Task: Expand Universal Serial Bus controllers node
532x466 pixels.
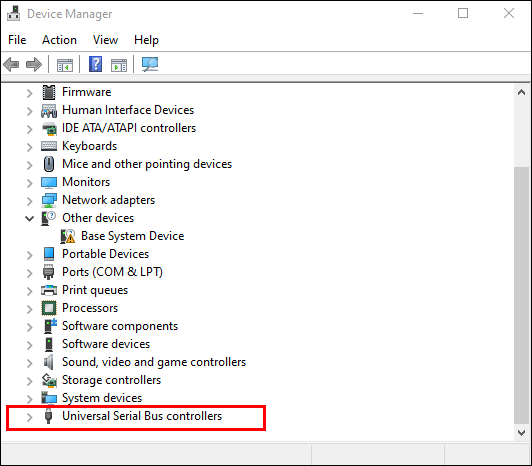Action: [30, 416]
